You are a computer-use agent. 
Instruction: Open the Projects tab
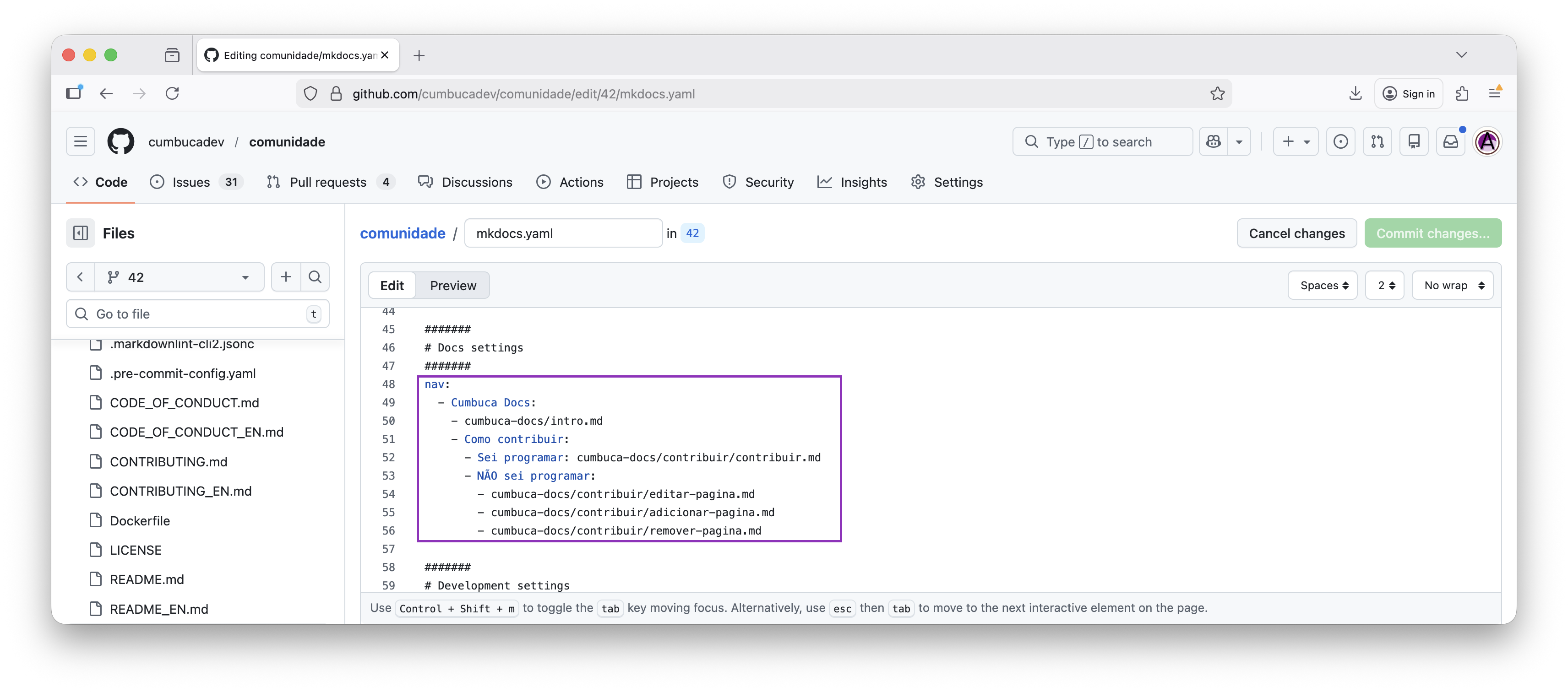(663, 182)
